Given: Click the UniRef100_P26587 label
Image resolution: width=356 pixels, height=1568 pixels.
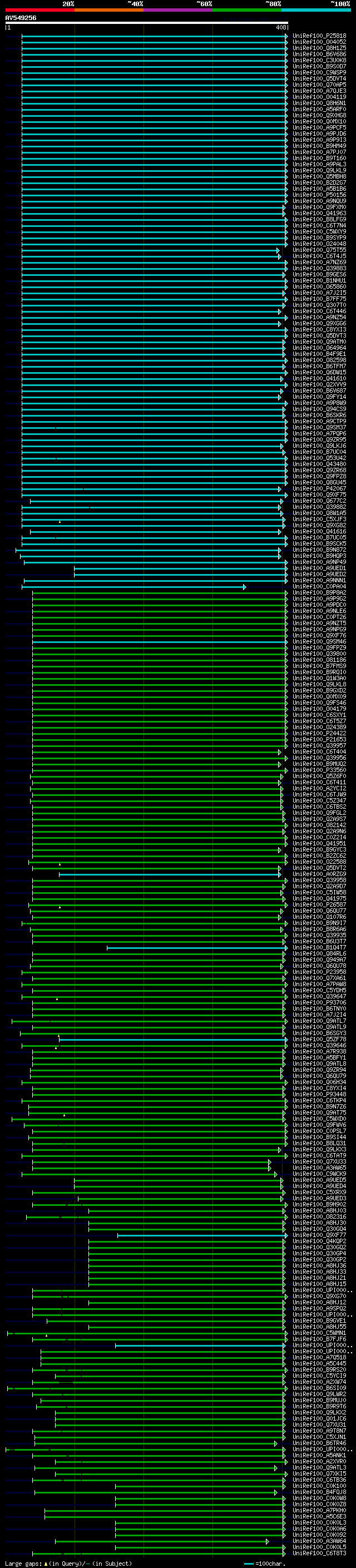Looking at the screenshot, I should coord(319,905).
